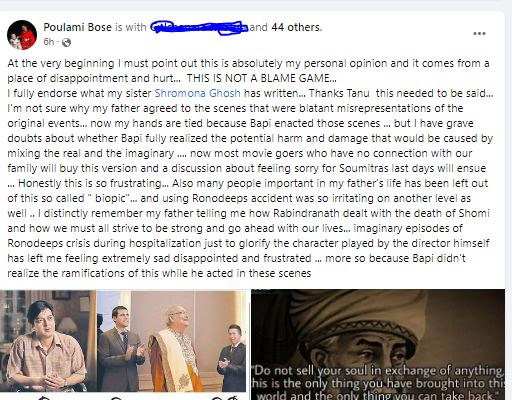The image size is (512, 400).
Task: Open the three-dot post options menu
Action: [479, 34]
